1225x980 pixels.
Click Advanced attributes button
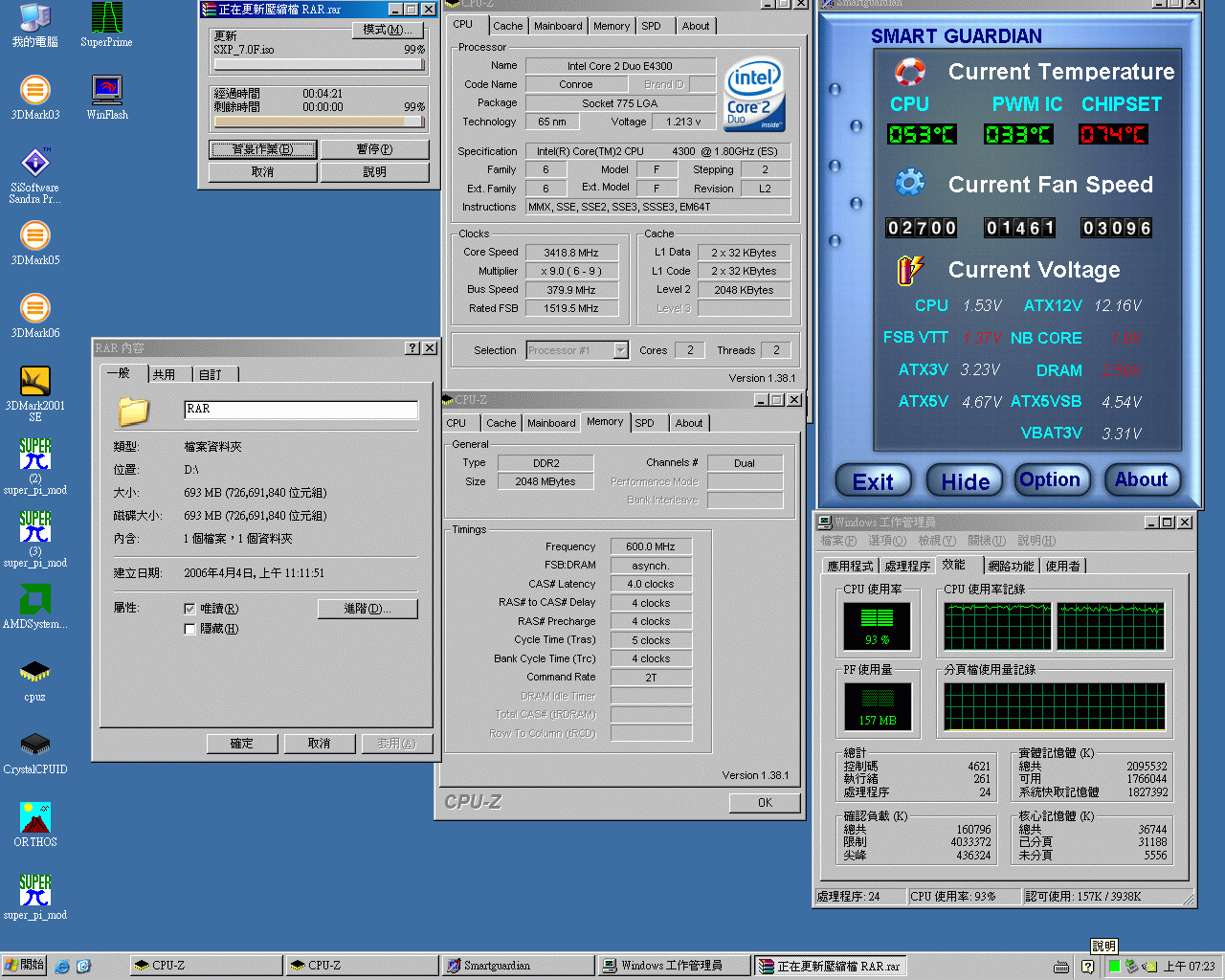click(x=367, y=609)
